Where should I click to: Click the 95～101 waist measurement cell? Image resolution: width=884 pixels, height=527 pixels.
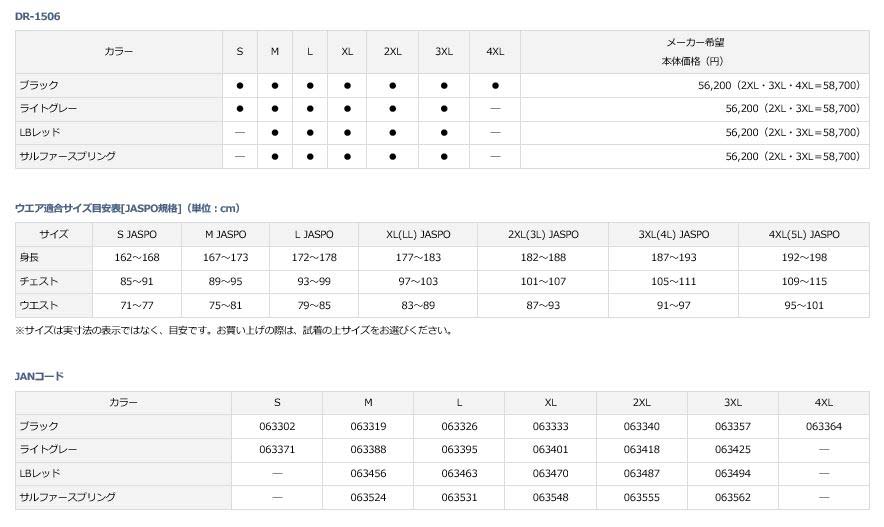804,305
